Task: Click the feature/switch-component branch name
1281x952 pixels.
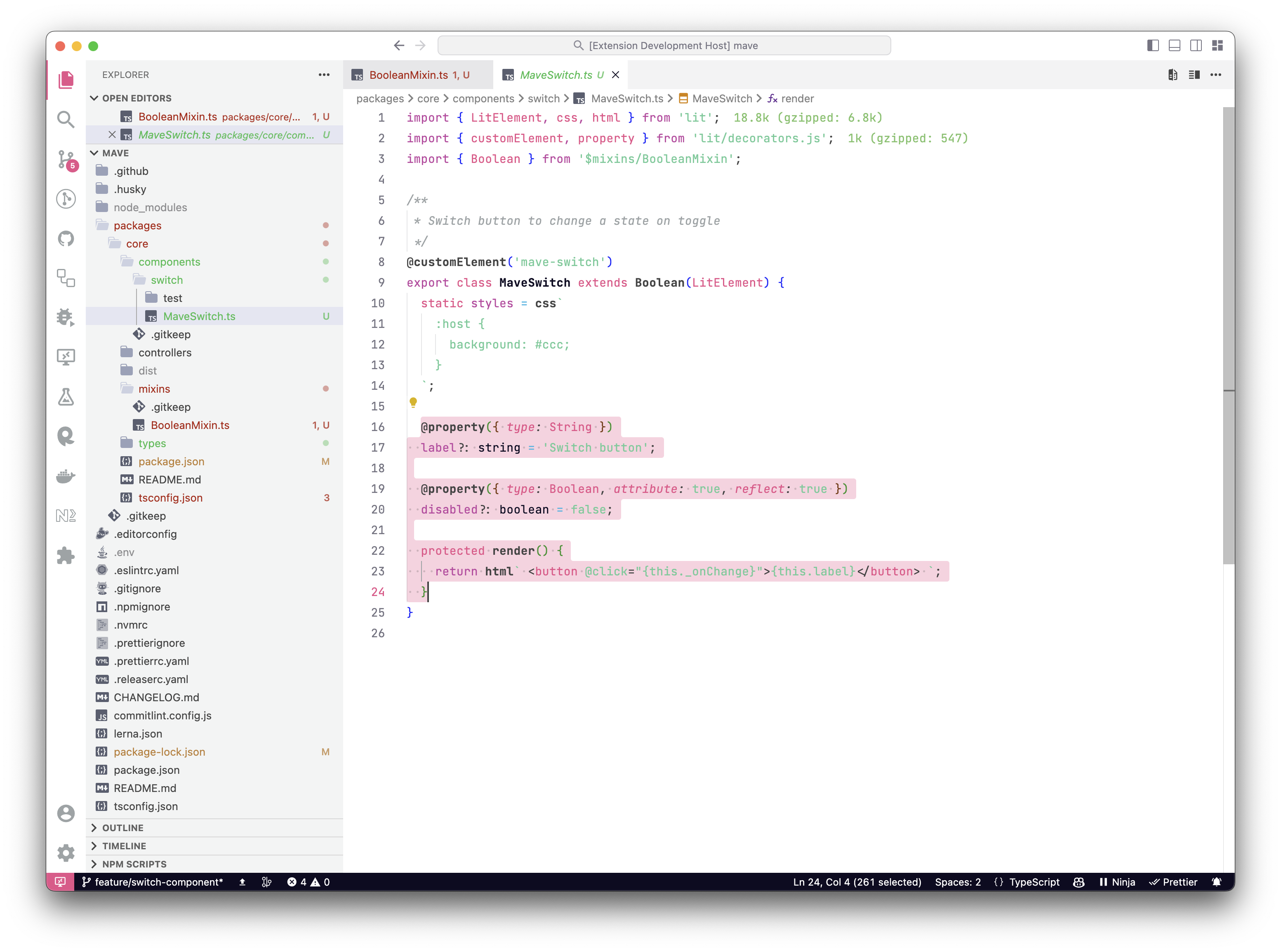Action: click(153, 882)
